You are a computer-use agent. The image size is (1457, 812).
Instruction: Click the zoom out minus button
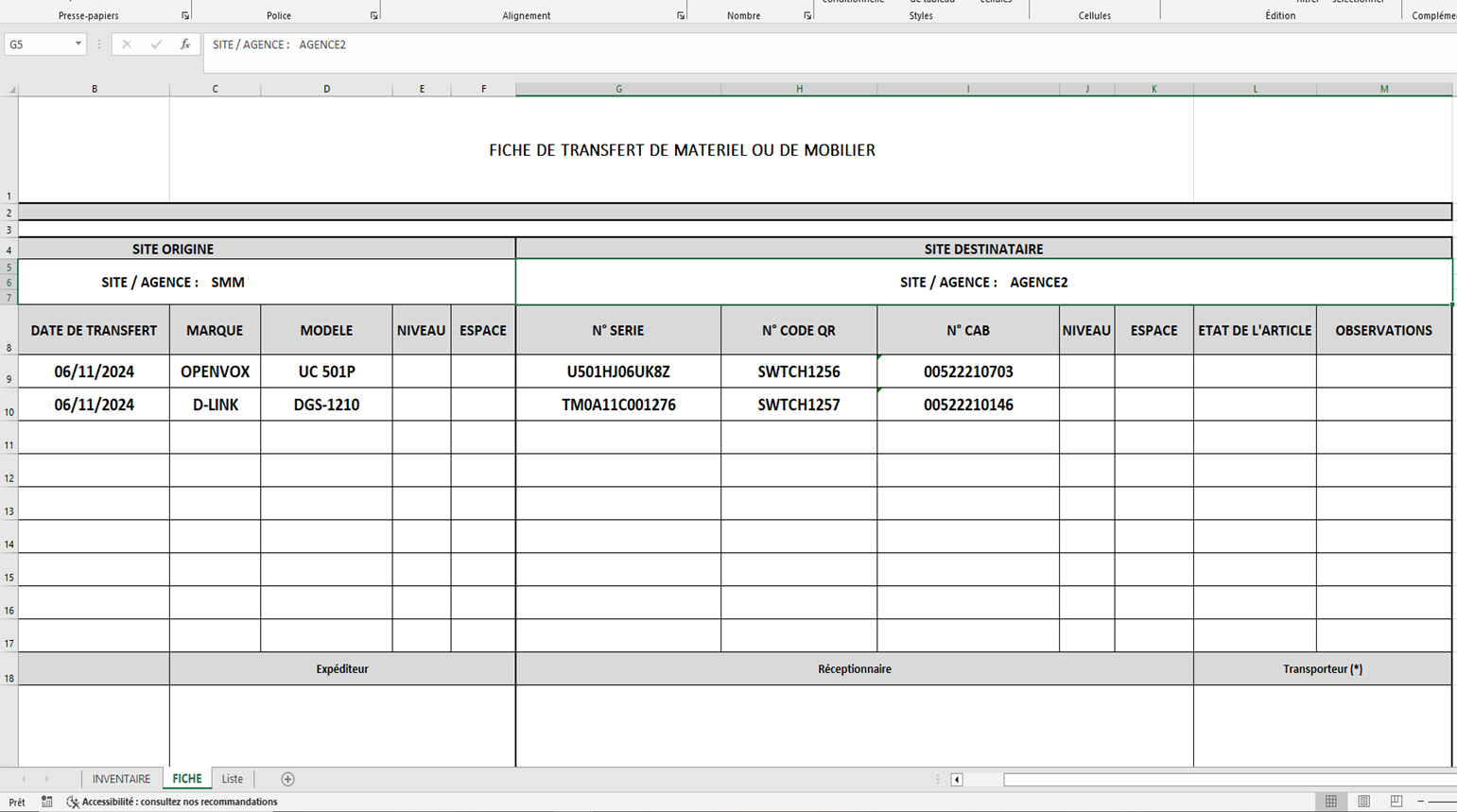(x=1420, y=802)
